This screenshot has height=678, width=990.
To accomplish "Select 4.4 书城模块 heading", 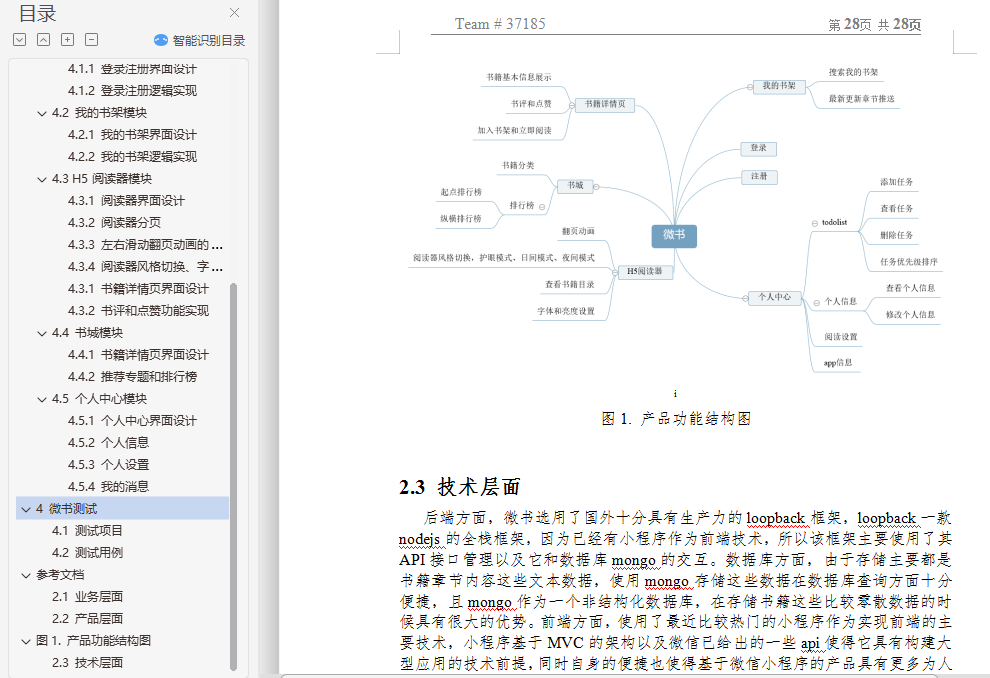I will (87, 333).
